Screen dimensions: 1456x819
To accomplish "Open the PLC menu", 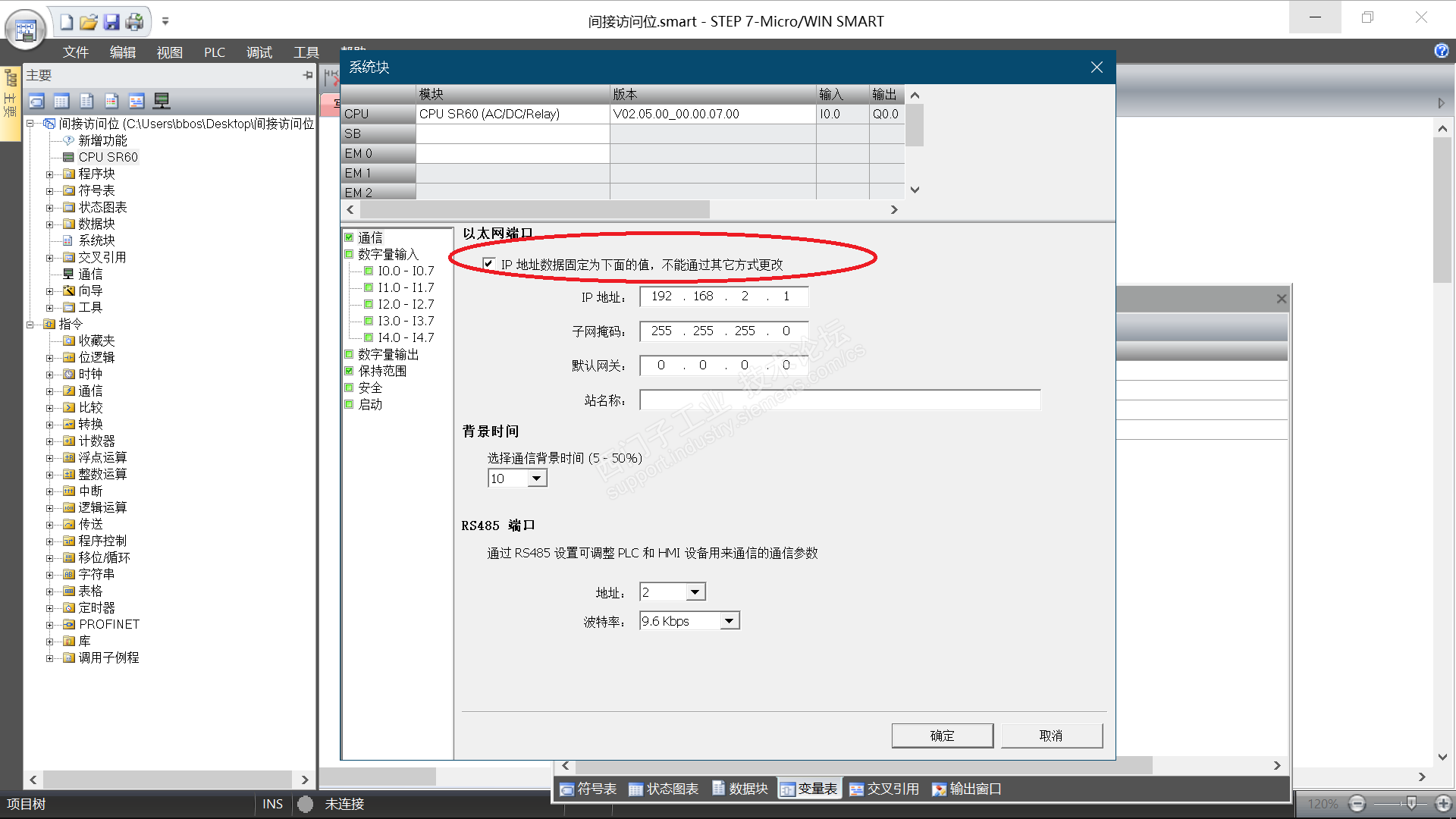I will 214,52.
